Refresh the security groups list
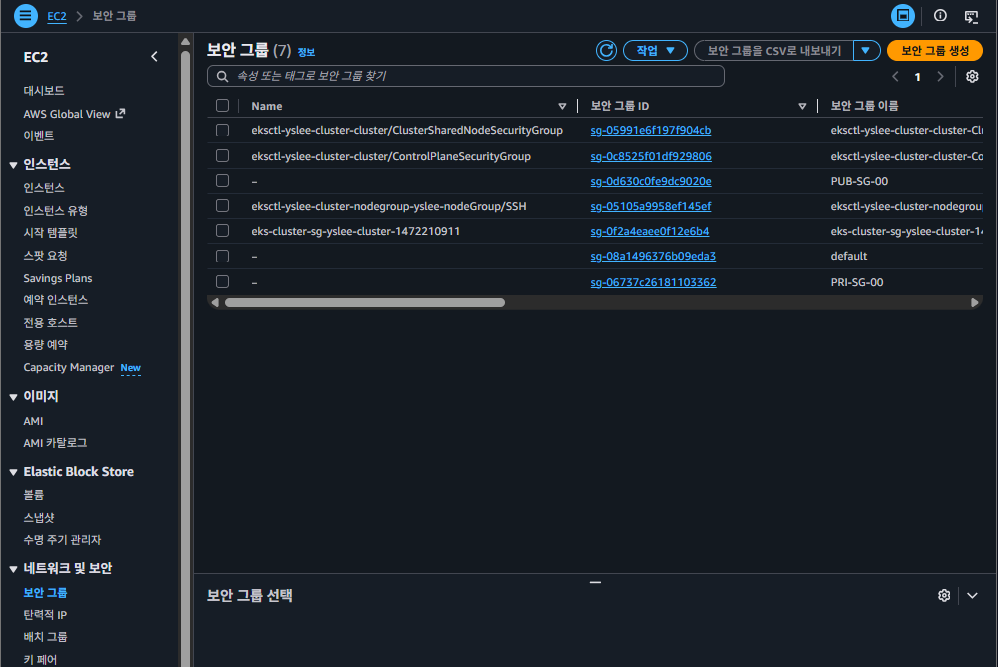The width and height of the screenshot is (998, 667). point(606,50)
